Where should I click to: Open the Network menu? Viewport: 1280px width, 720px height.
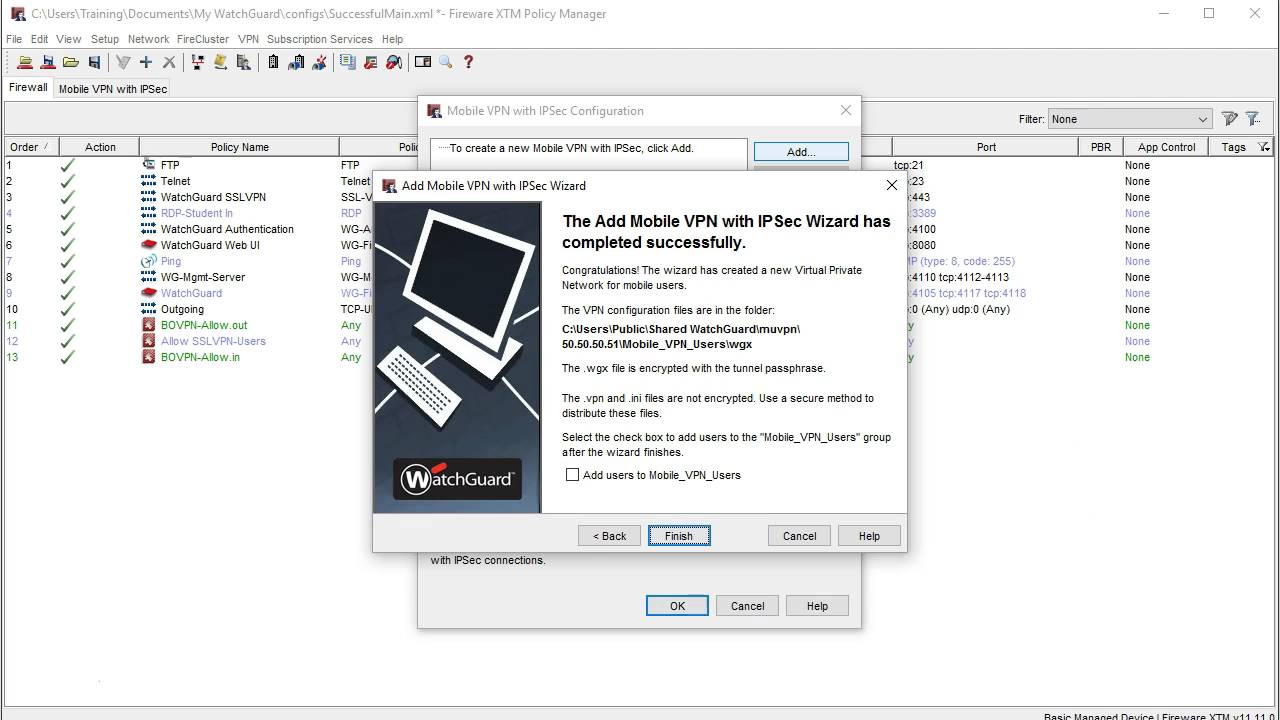click(148, 39)
